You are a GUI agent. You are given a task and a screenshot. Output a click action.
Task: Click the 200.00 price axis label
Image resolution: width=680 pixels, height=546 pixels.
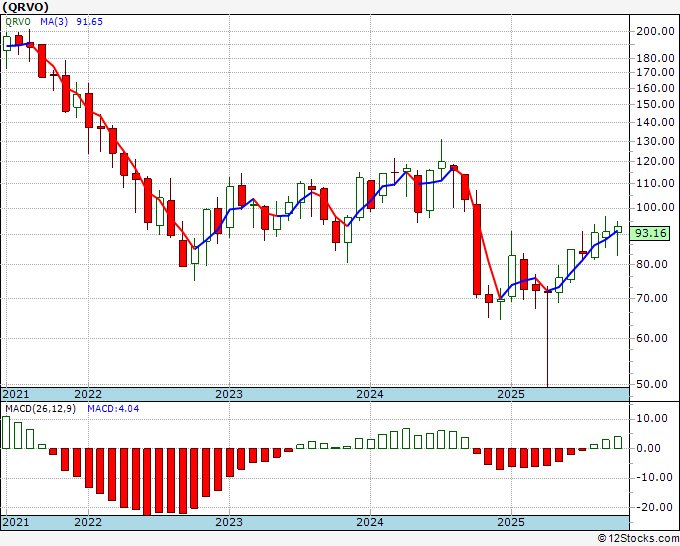[655, 31]
